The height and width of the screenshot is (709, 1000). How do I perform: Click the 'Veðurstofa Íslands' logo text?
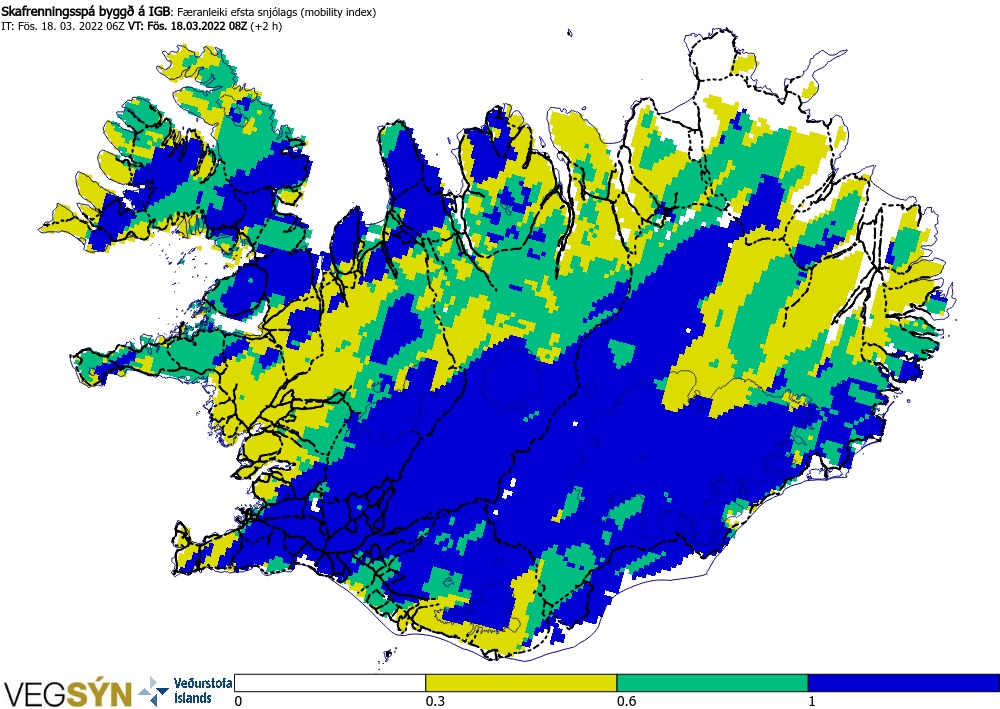(x=202, y=691)
